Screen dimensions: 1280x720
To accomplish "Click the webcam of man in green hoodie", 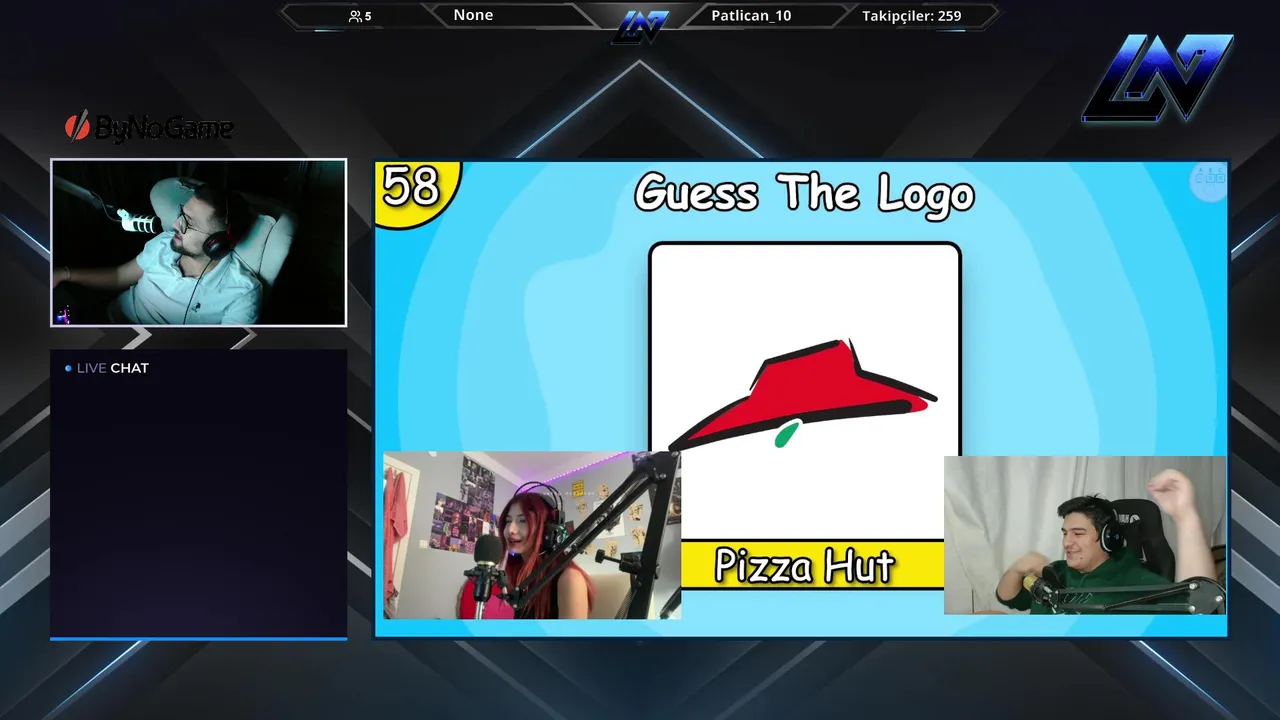I will pyautogui.click(x=1085, y=535).
